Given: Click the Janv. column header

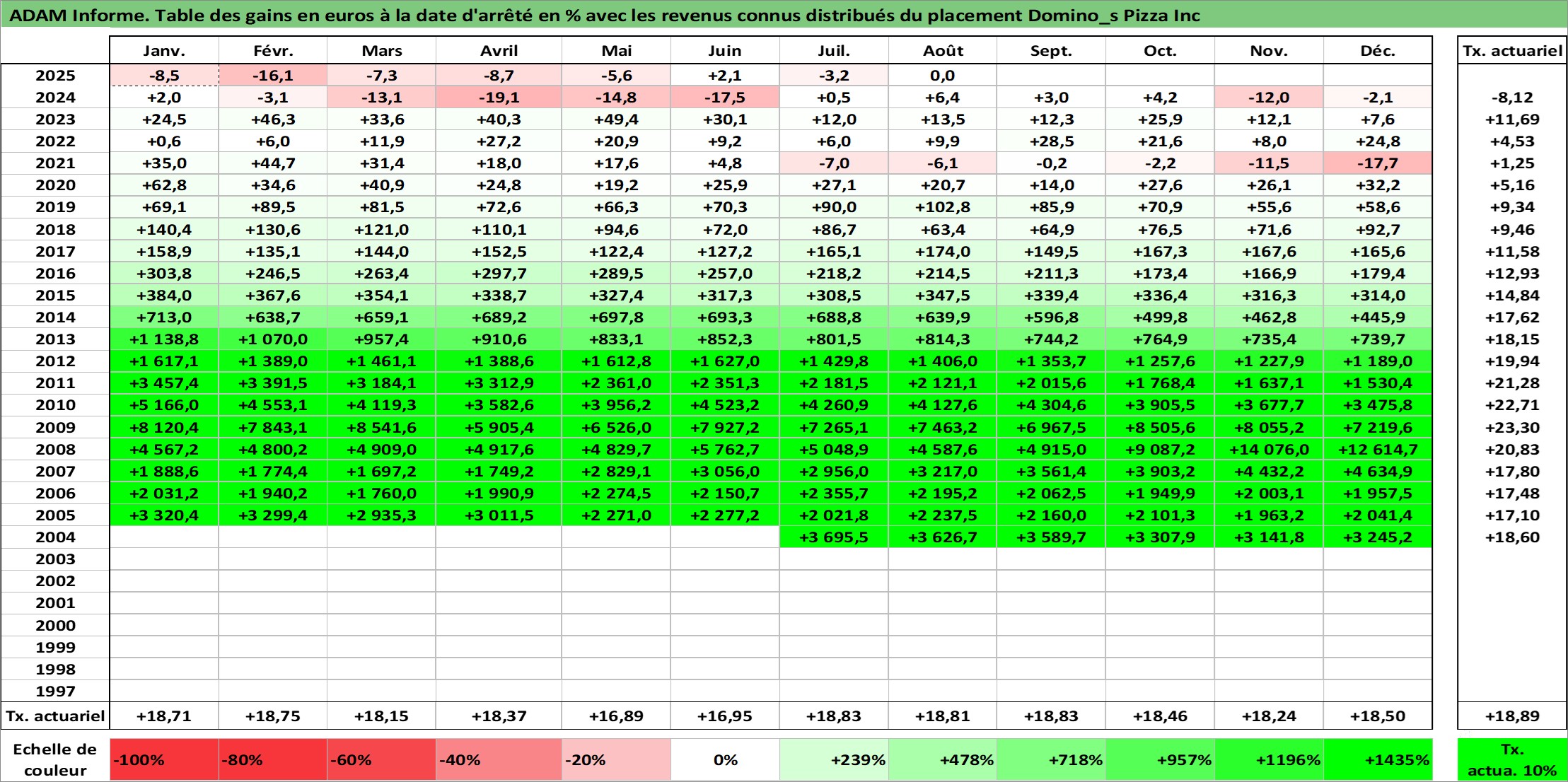Looking at the screenshot, I should coord(164,51).
